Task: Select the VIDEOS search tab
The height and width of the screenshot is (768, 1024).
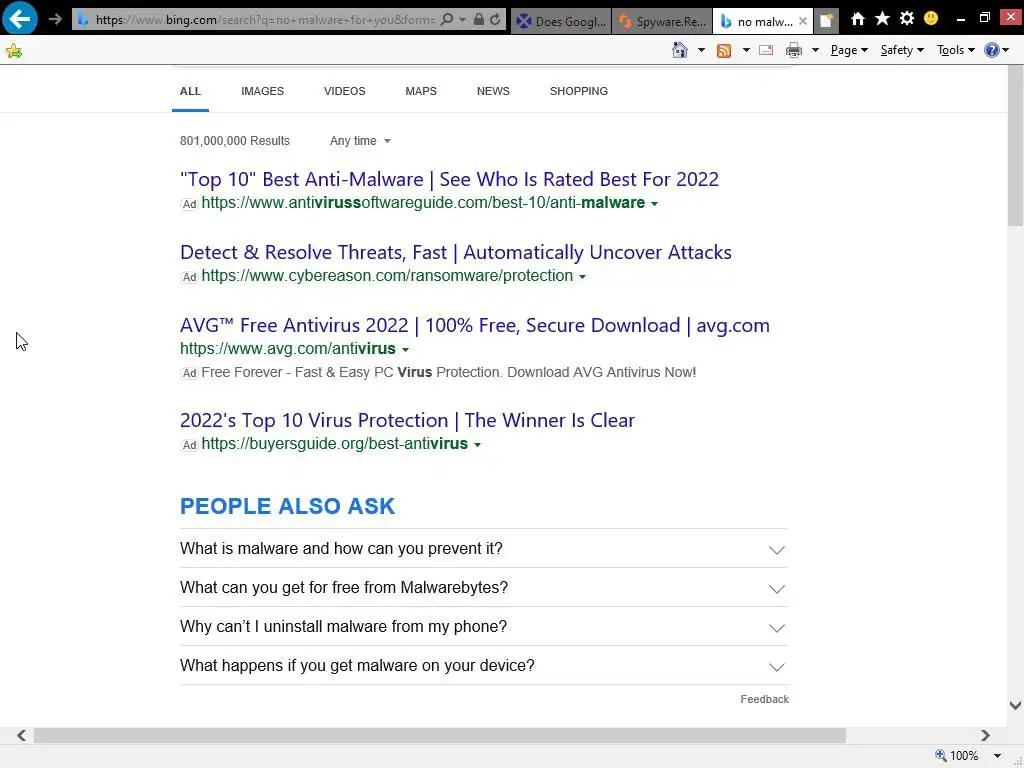Action: 345,91
